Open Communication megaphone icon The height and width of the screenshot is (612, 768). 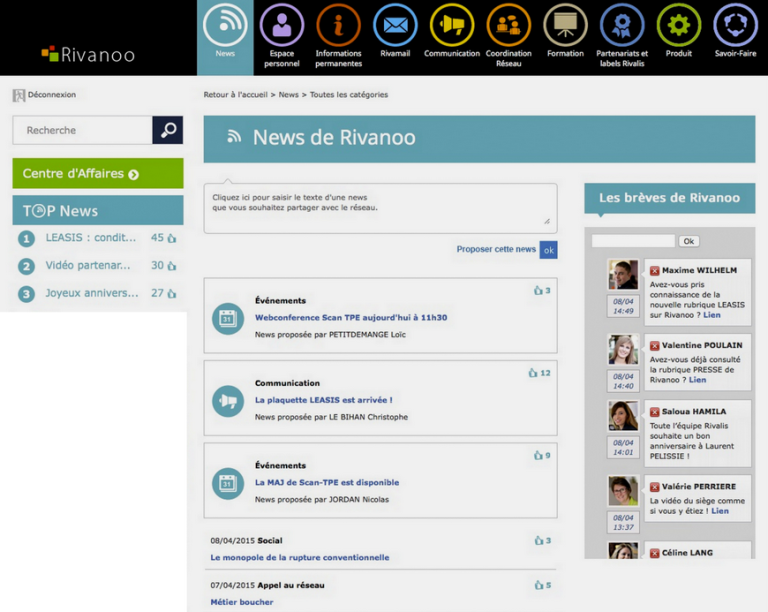(452, 25)
